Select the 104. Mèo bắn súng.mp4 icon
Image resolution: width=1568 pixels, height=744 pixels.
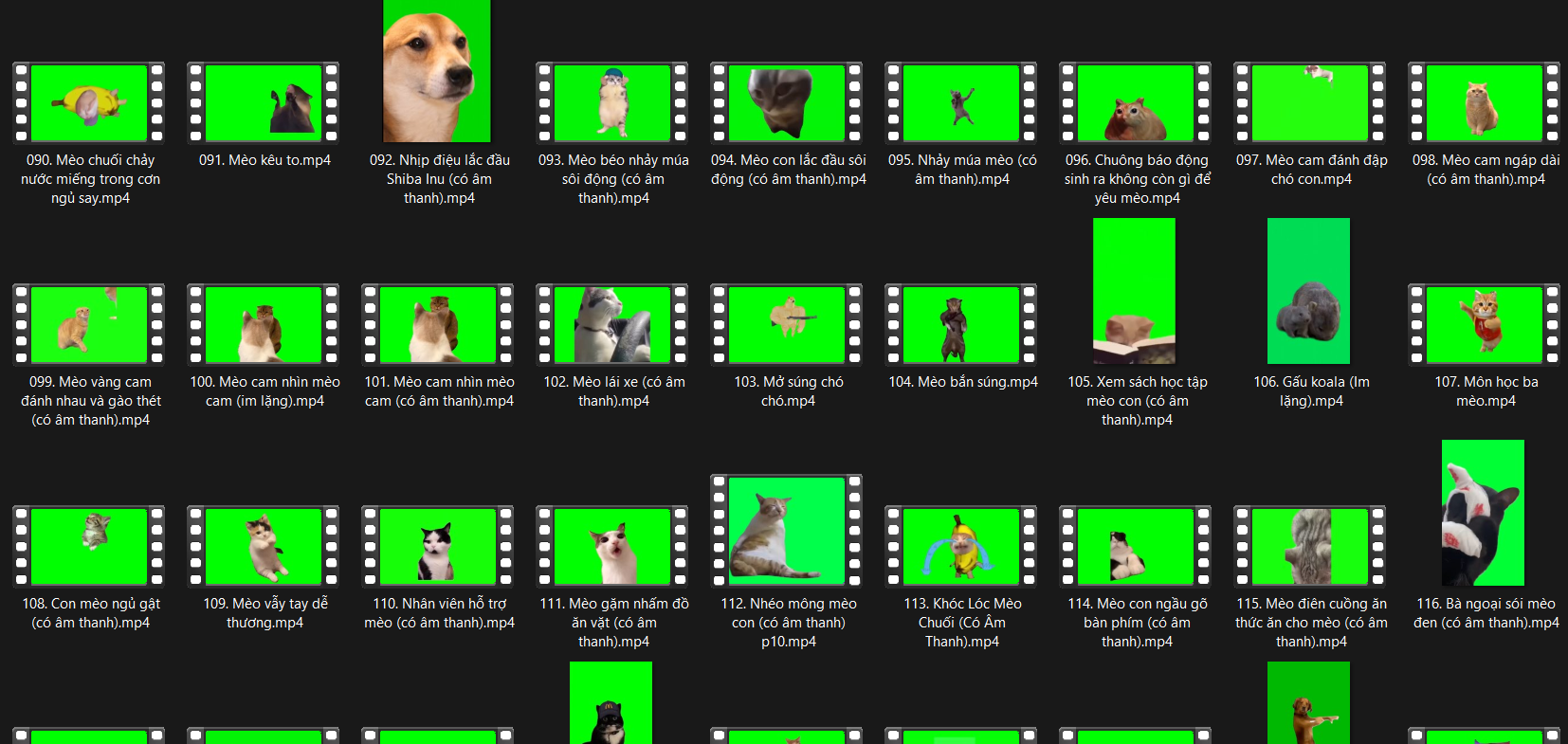[x=961, y=325]
